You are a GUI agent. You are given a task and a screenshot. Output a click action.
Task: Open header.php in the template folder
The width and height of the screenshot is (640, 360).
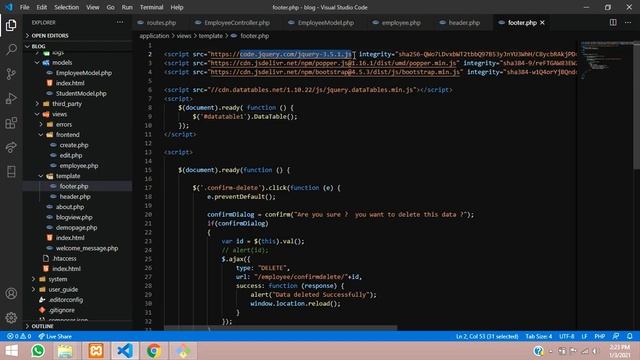tap(75, 197)
